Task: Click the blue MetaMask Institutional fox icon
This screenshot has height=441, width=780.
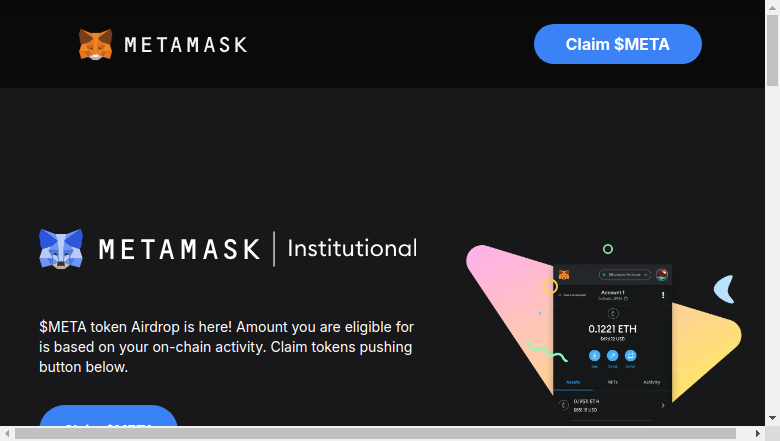Action: tap(61, 249)
